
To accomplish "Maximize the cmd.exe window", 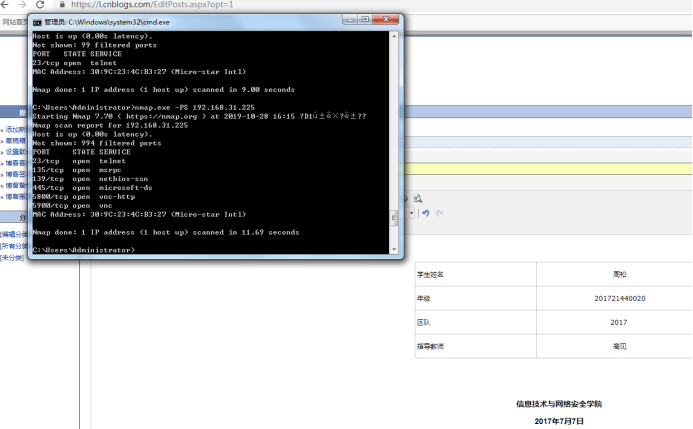I will (365, 19).
